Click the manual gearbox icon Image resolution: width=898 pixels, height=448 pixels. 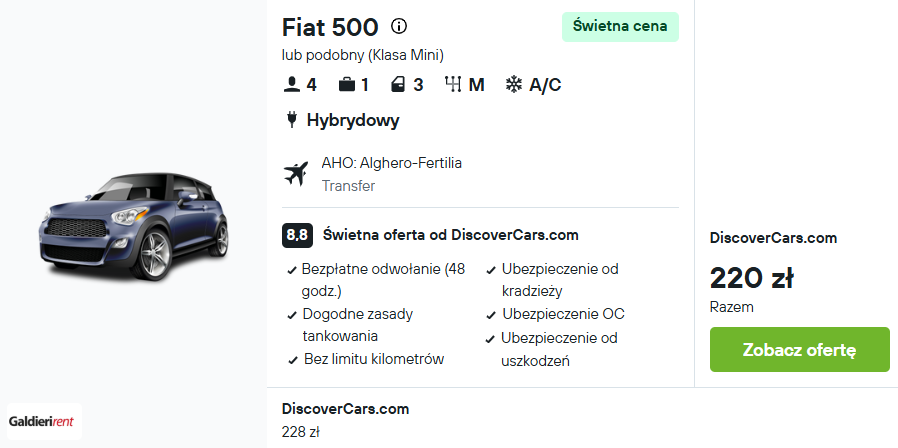[x=452, y=85]
